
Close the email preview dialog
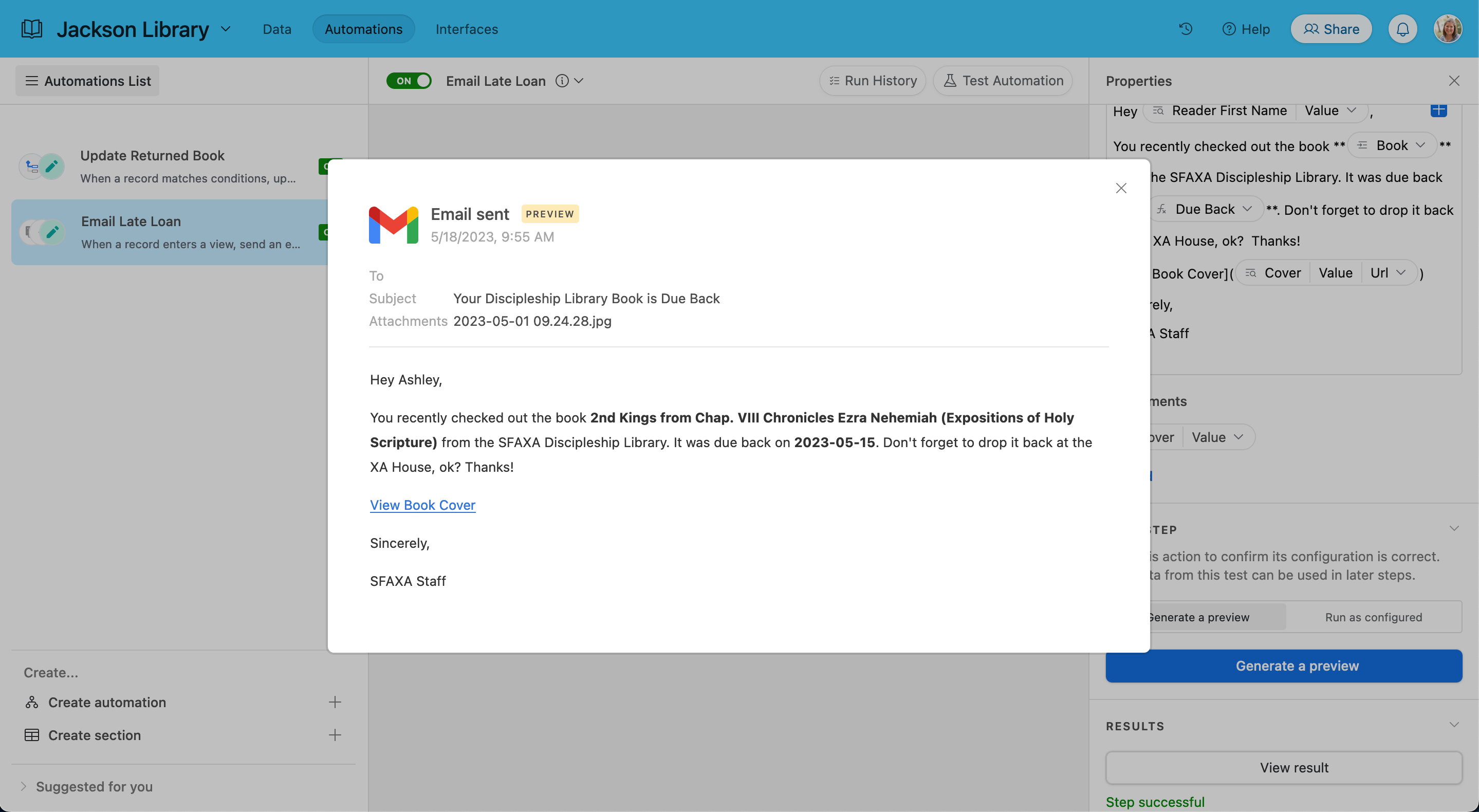tap(1121, 188)
